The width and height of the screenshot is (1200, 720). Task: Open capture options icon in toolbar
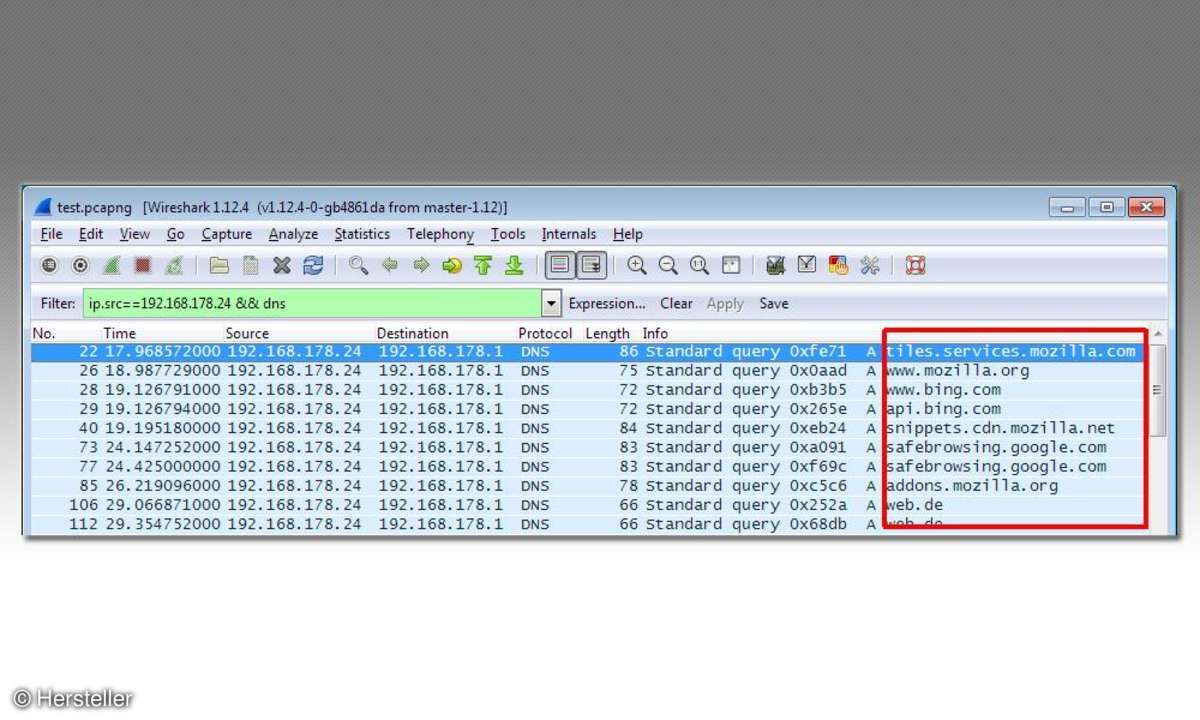point(81,265)
